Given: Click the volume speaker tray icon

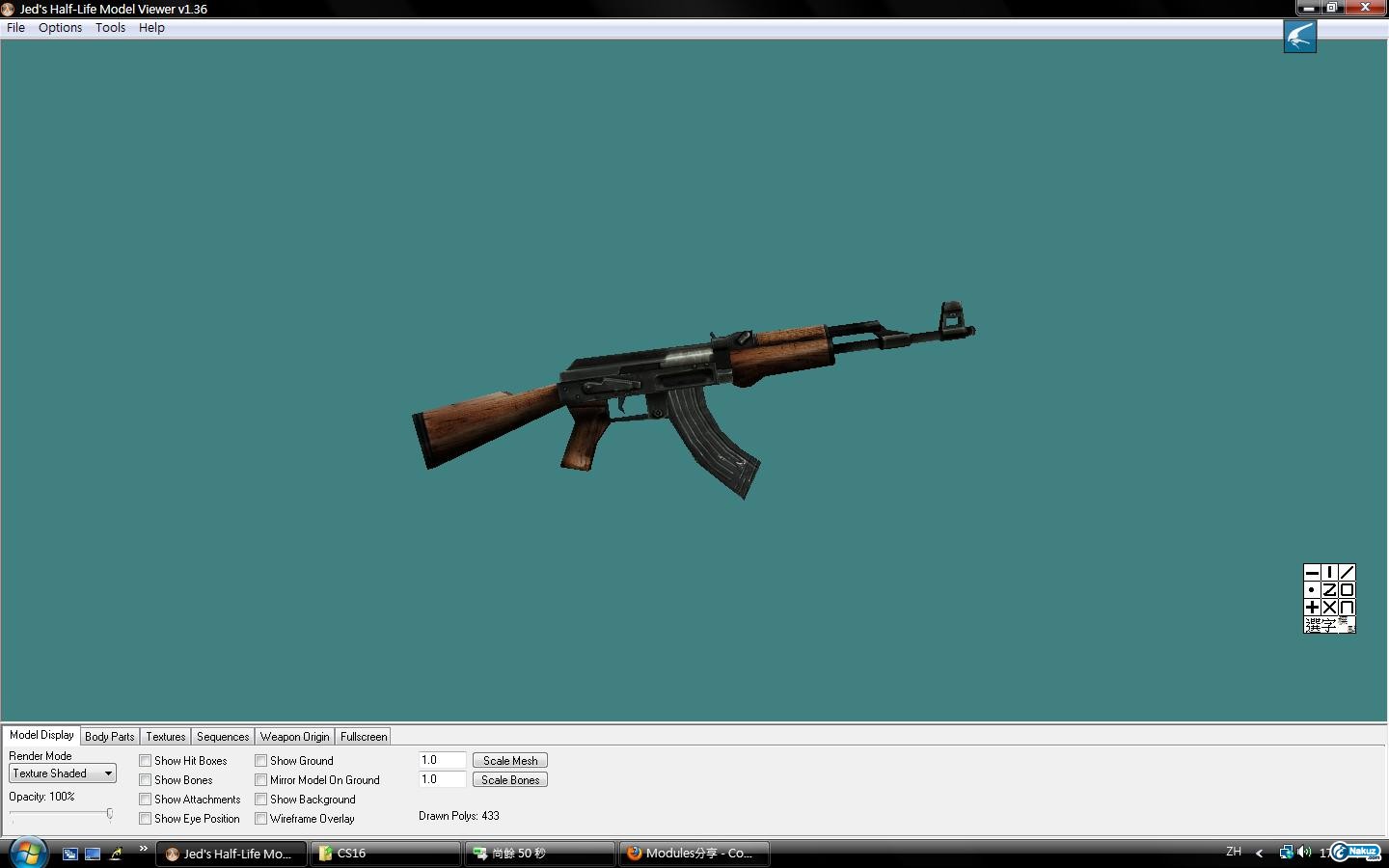Looking at the screenshot, I should click(1304, 853).
